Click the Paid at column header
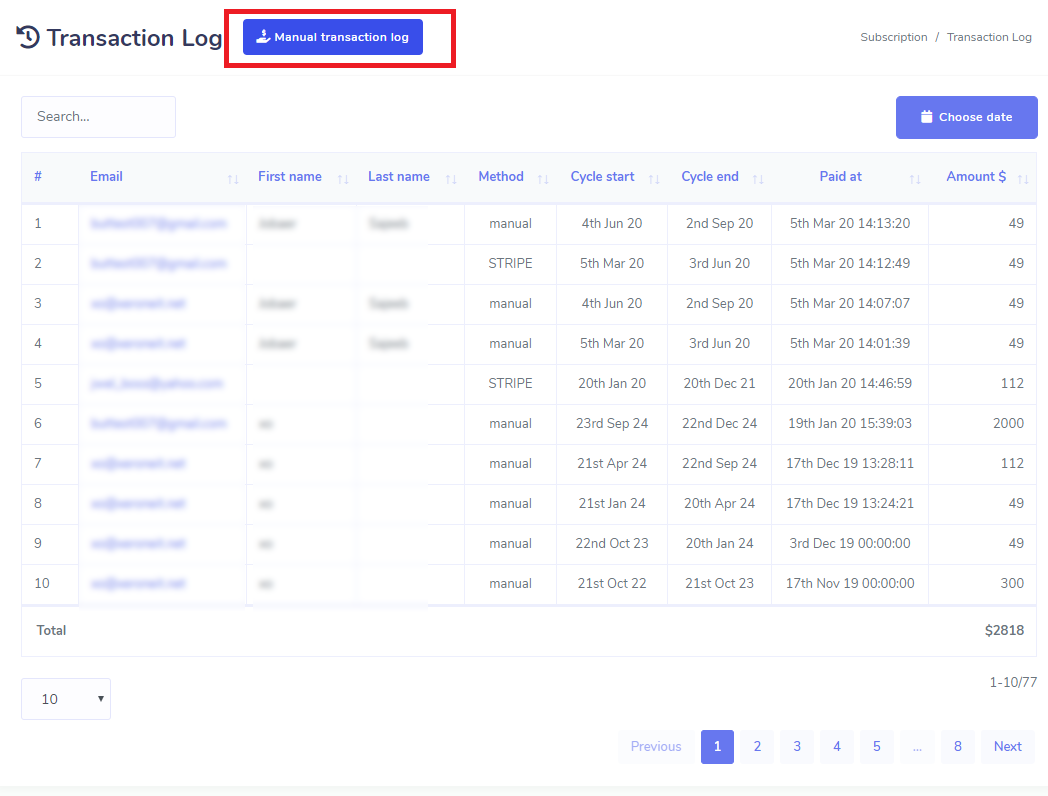 coord(840,176)
